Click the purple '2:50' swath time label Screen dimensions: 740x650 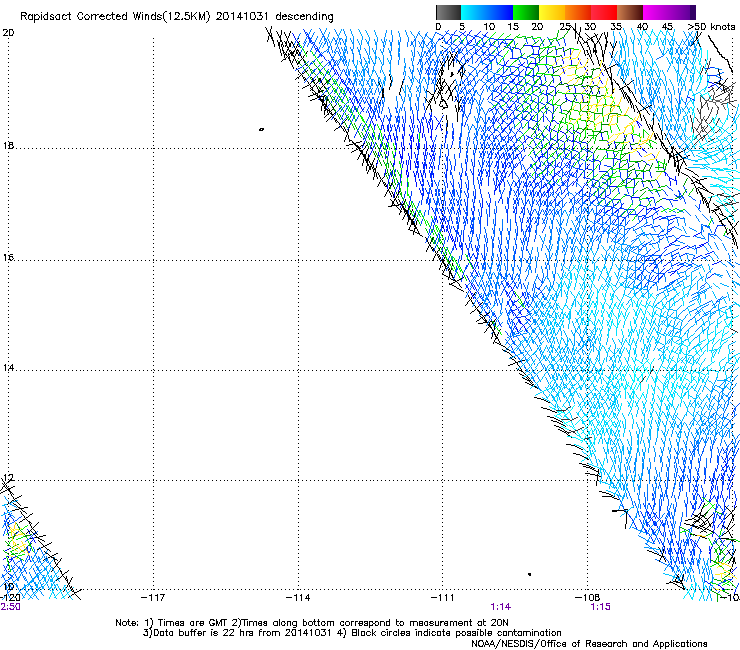[10, 607]
